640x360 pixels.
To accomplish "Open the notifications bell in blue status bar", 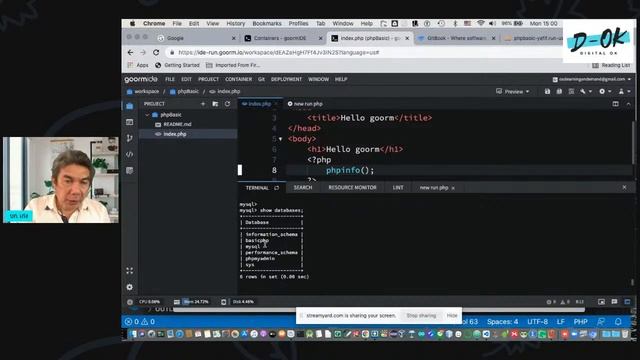I will pos(618,322).
